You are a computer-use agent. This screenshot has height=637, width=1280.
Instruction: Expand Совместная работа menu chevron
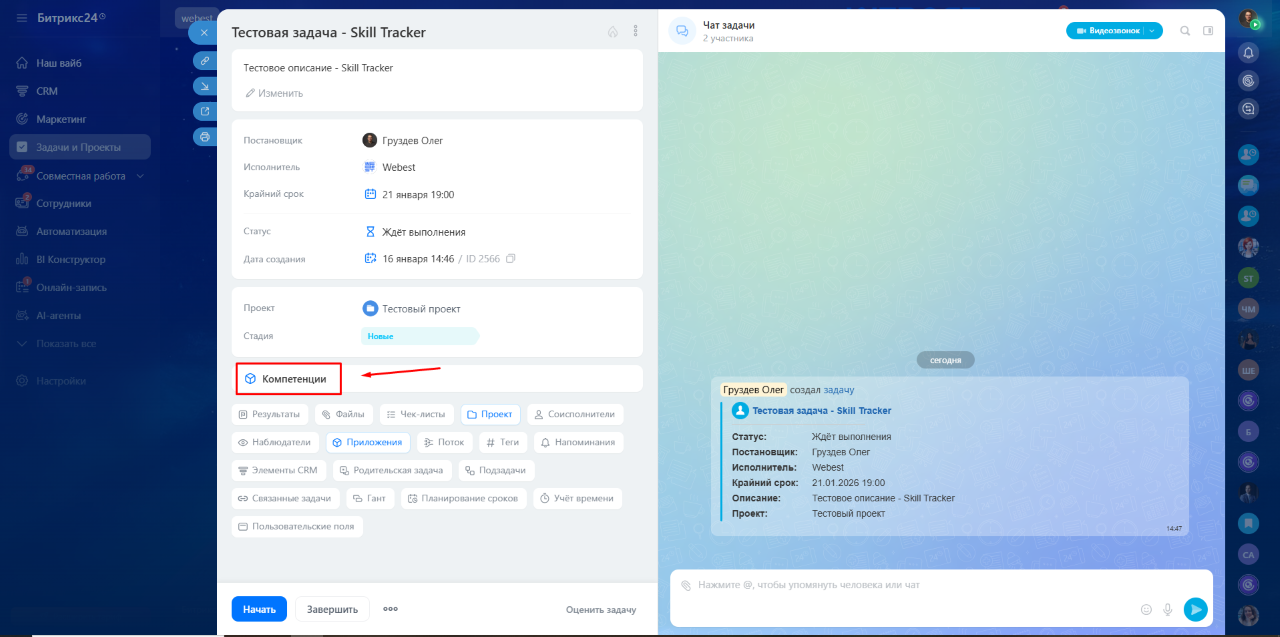pos(140,176)
